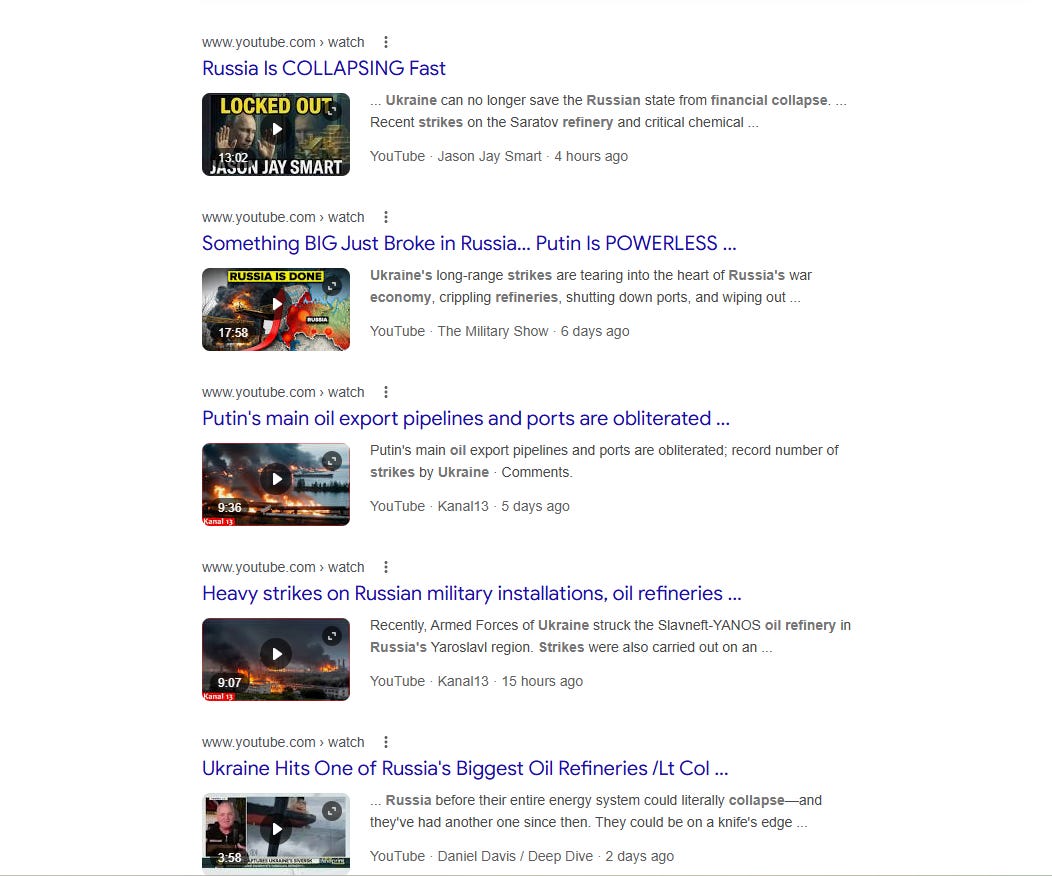
Task: Open three-dot menu for 'Heavy strikes on Russian' result
Action: point(386,567)
